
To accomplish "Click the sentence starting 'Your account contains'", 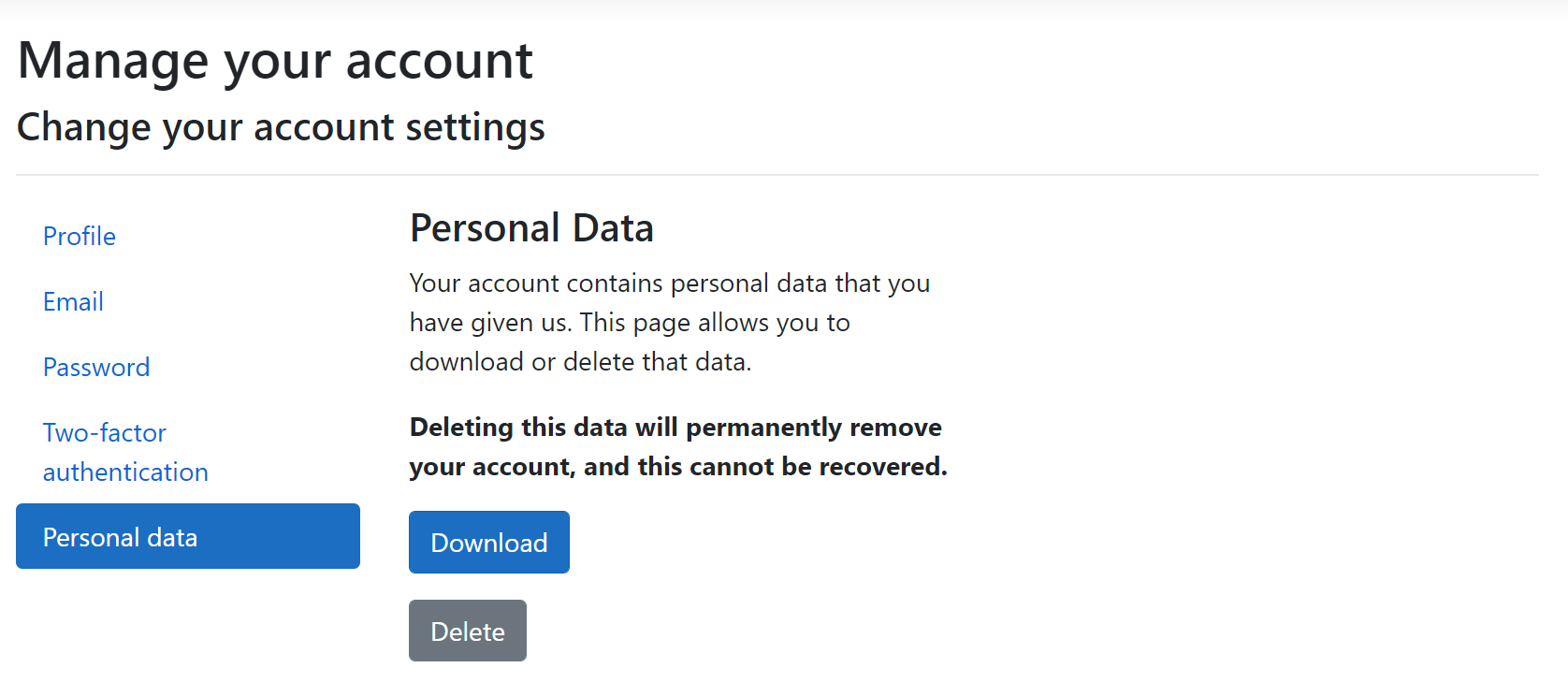I will pyautogui.click(x=669, y=283).
